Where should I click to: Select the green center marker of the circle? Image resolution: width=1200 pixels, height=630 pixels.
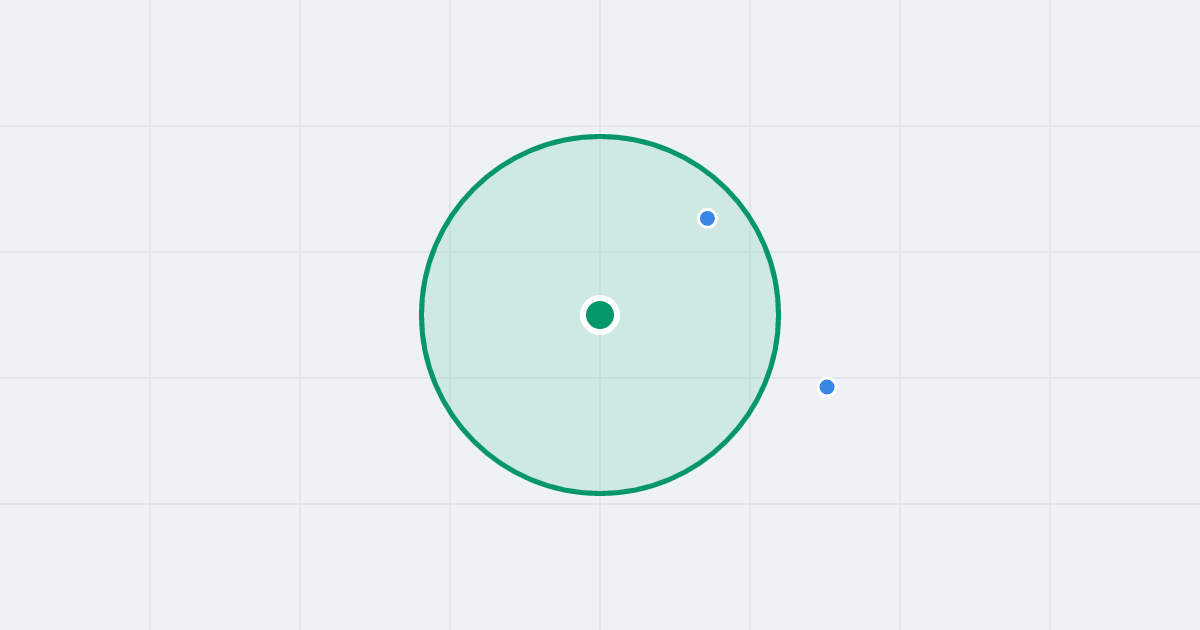[x=600, y=315]
